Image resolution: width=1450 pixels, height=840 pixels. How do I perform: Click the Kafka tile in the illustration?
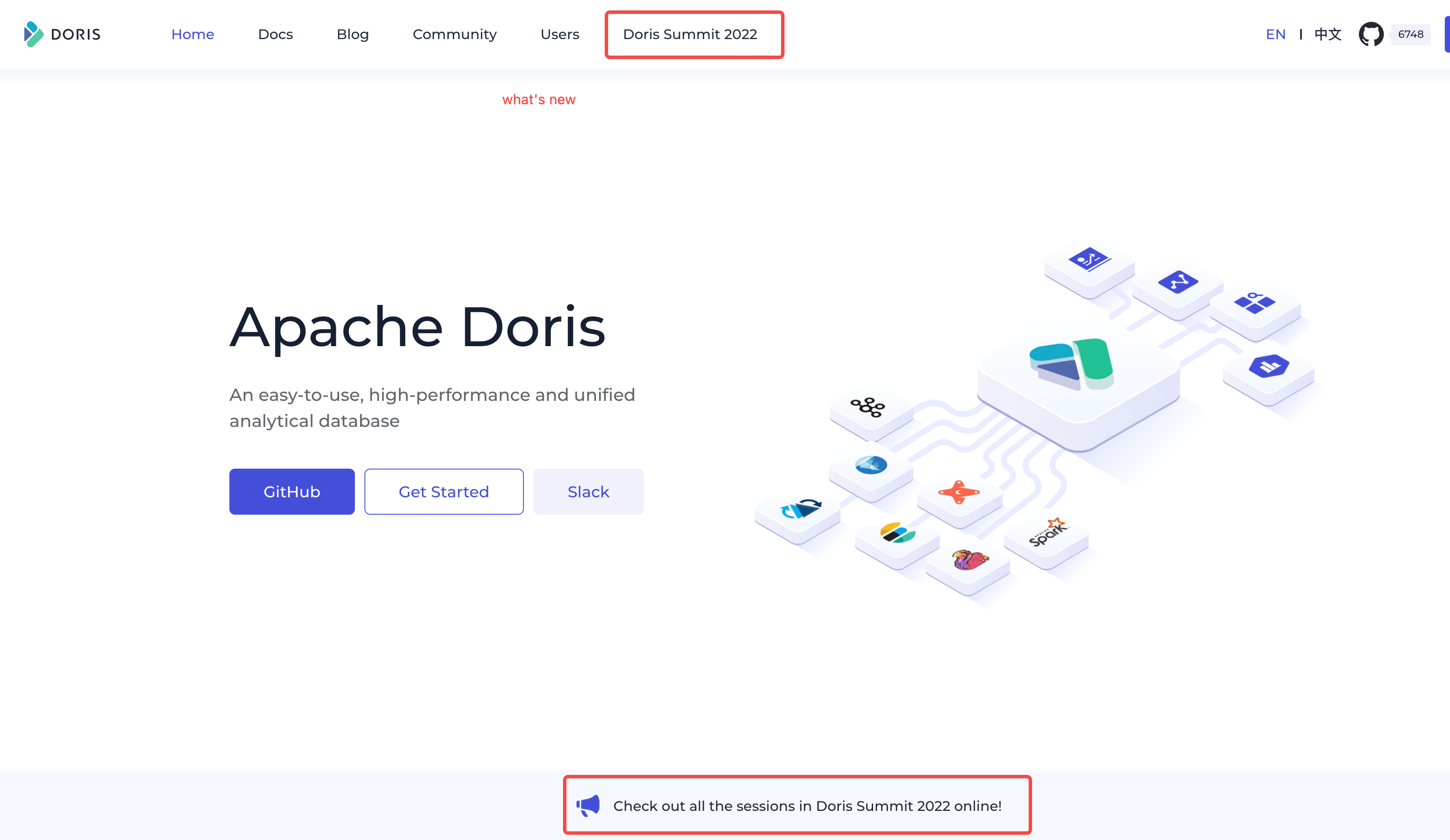(868, 407)
